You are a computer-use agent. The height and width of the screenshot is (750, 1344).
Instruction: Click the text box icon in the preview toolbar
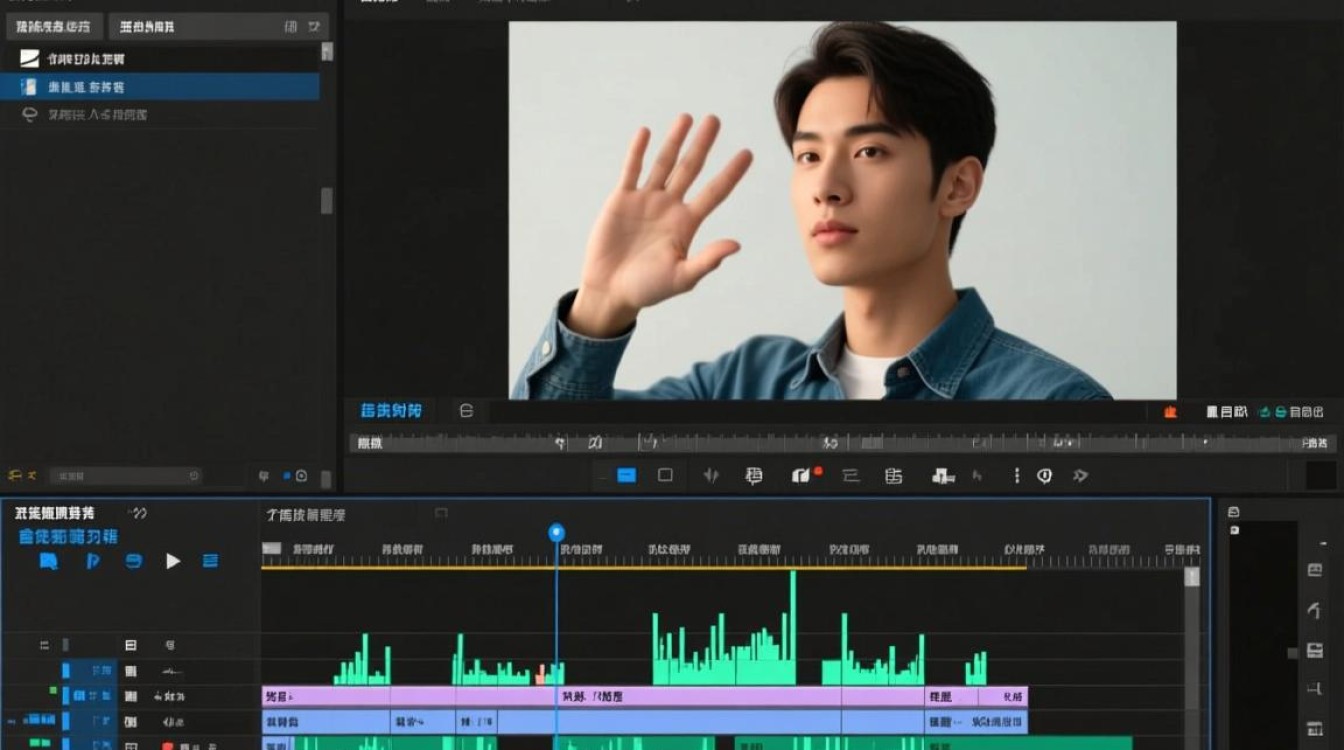[754, 476]
